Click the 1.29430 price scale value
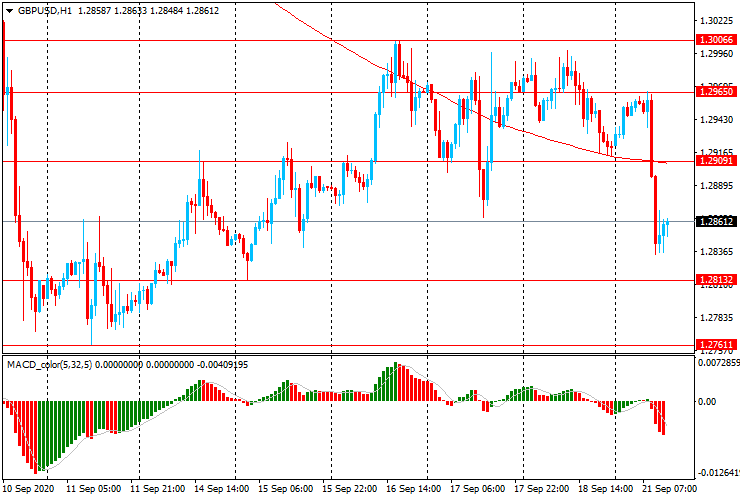 (717, 120)
